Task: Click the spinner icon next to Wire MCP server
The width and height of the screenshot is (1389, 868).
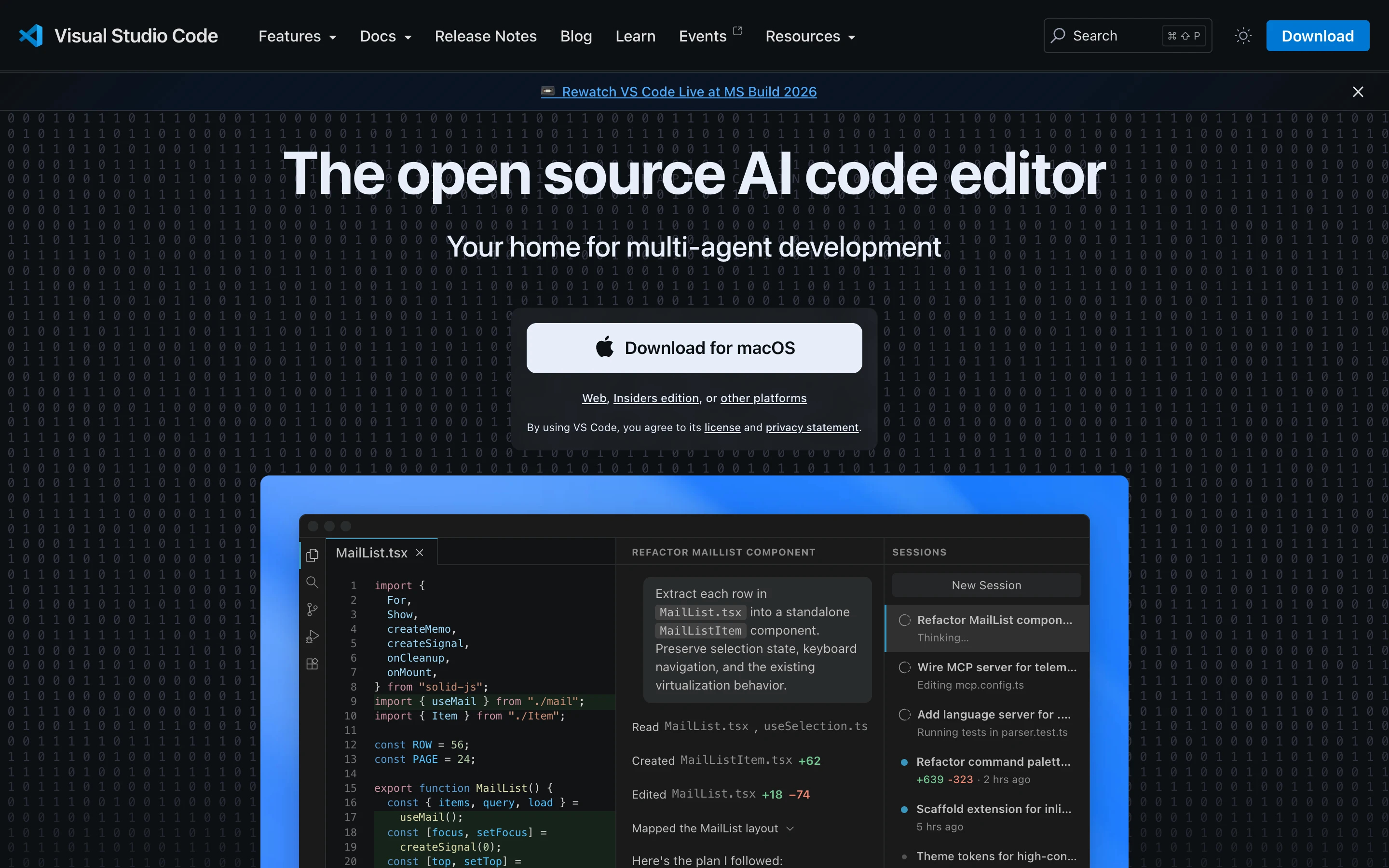Action: coord(905,667)
